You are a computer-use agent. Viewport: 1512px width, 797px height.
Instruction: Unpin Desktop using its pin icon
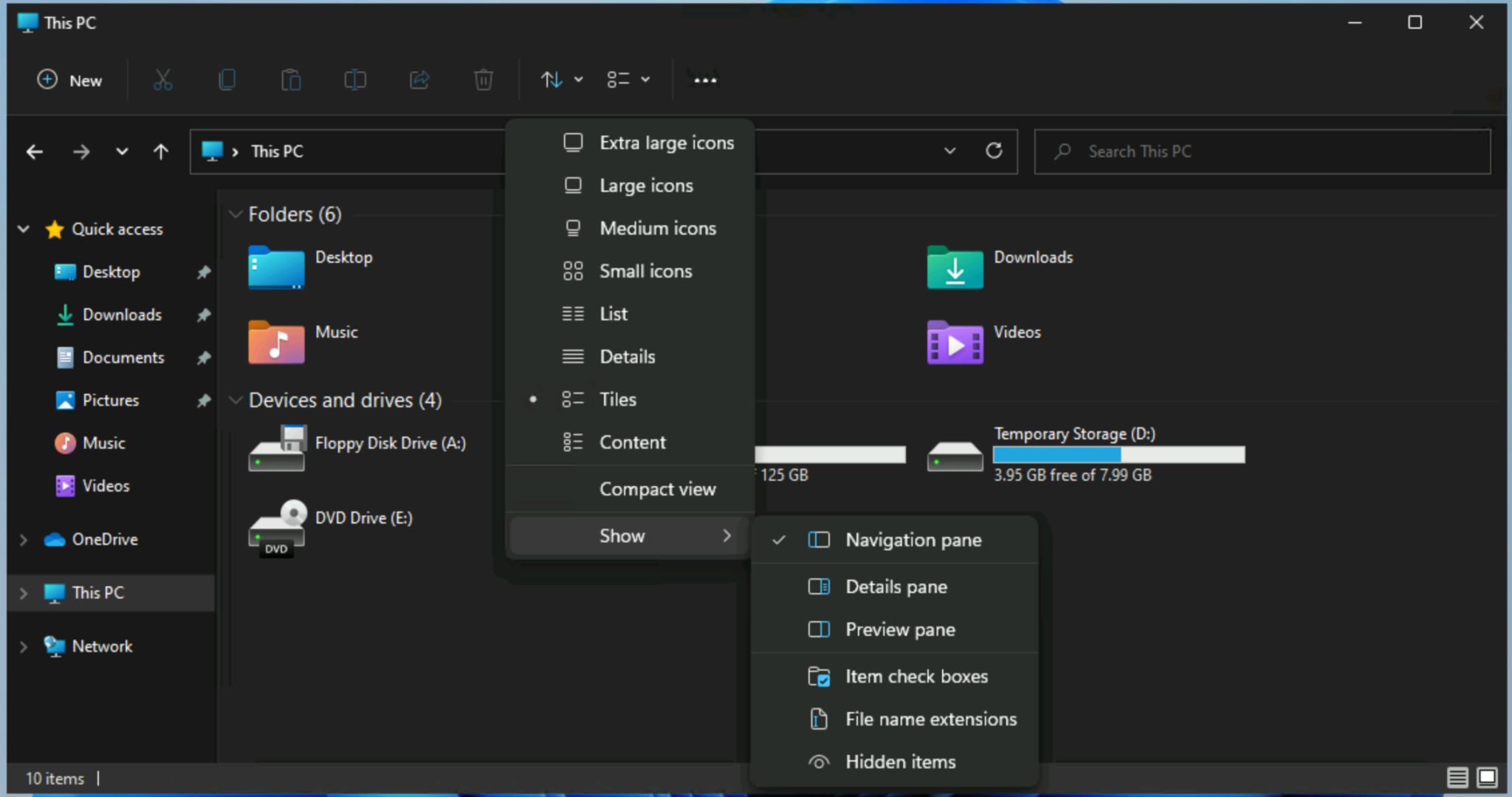(204, 272)
